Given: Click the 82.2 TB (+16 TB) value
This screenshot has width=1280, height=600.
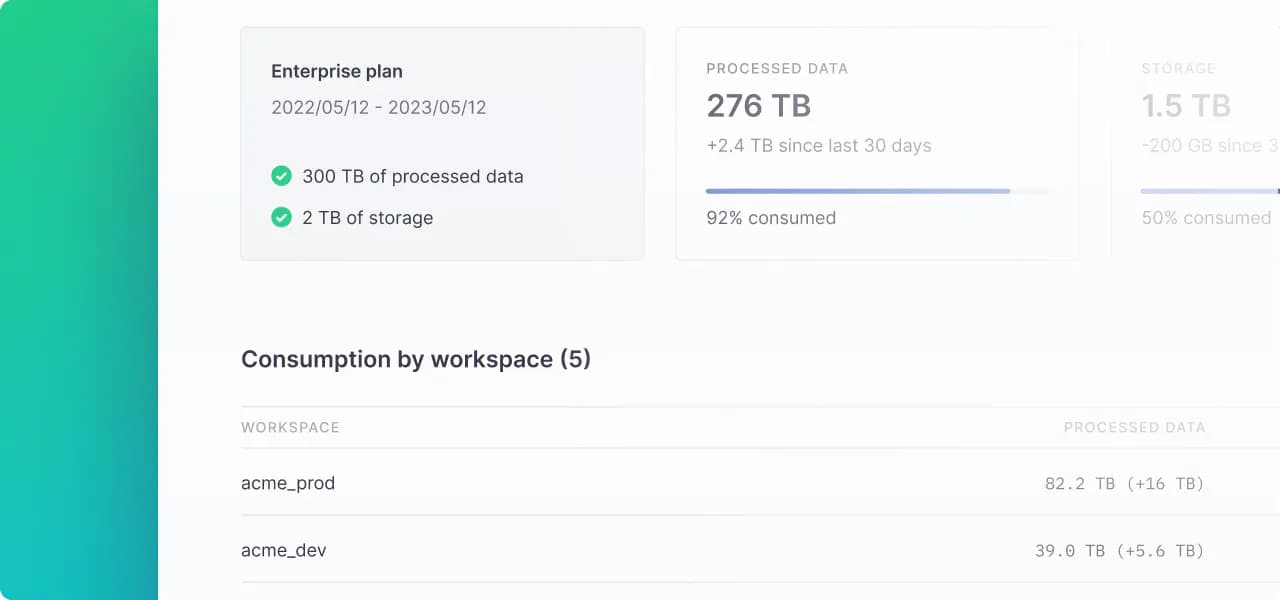Looking at the screenshot, I should pyautogui.click(x=1124, y=483).
